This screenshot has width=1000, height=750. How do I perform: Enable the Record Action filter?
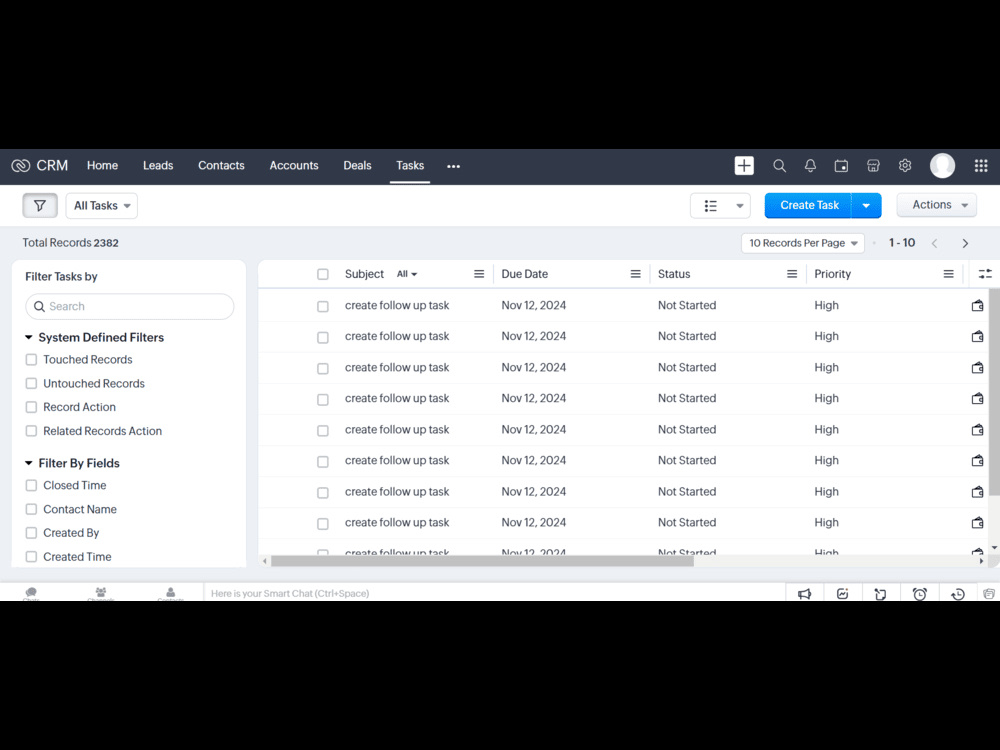31,407
